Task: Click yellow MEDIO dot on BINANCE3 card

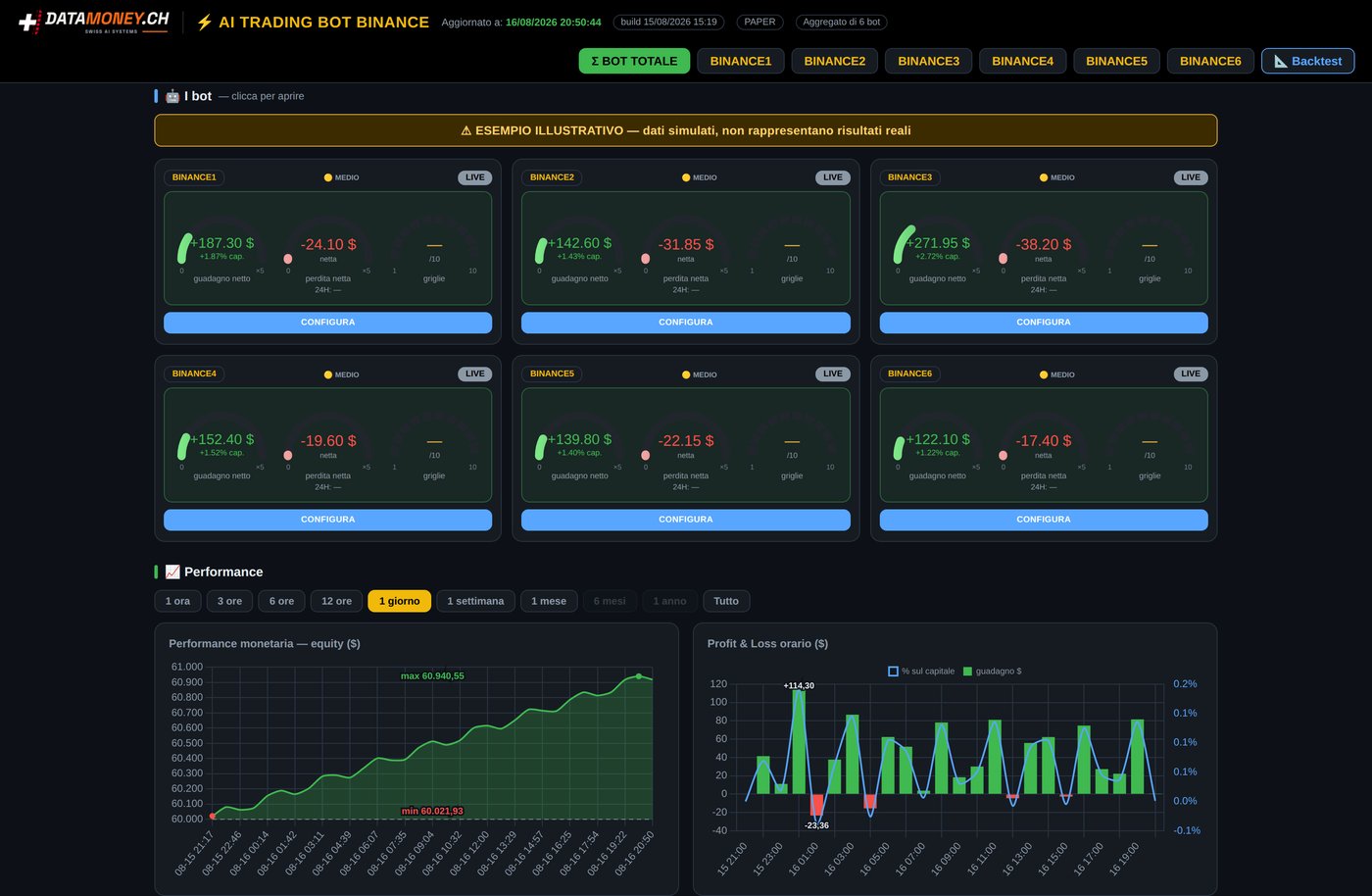Action: pos(1044,177)
